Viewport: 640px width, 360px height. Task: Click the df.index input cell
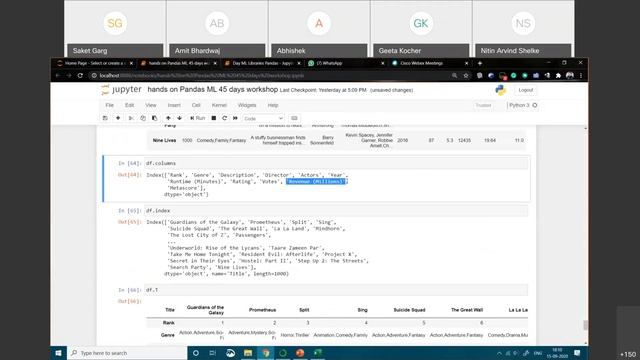pyautogui.click(x=336, y=211)
